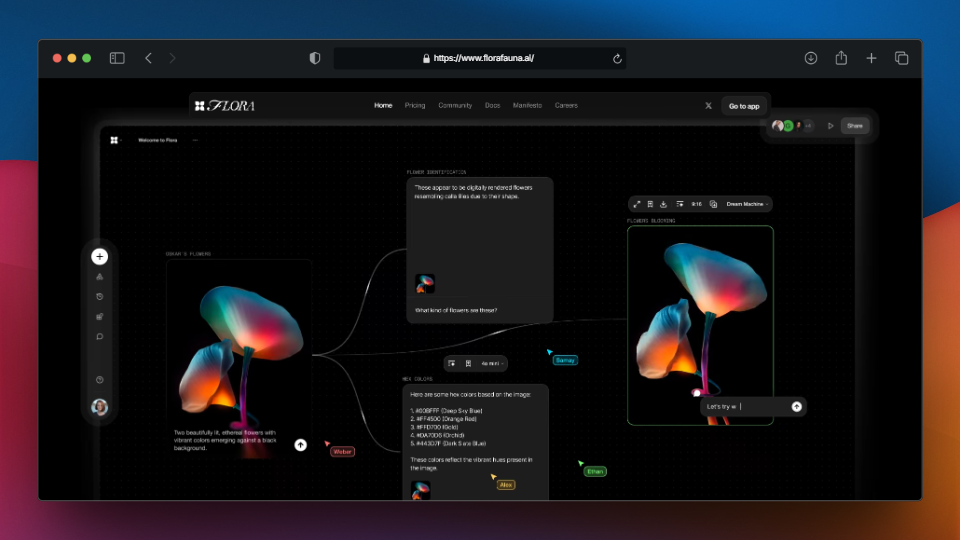The image size is (960, 540).
Task: Click the Go to app button
Action: [744, 106]
